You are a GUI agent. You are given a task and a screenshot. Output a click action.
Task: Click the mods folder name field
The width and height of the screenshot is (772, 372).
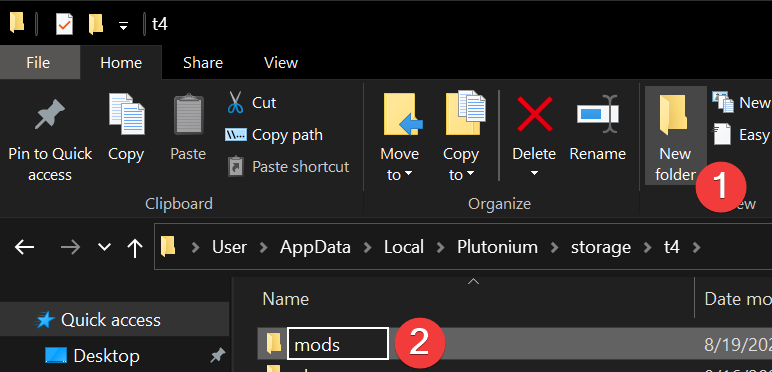pyautogui.click(x=338, y=344)
